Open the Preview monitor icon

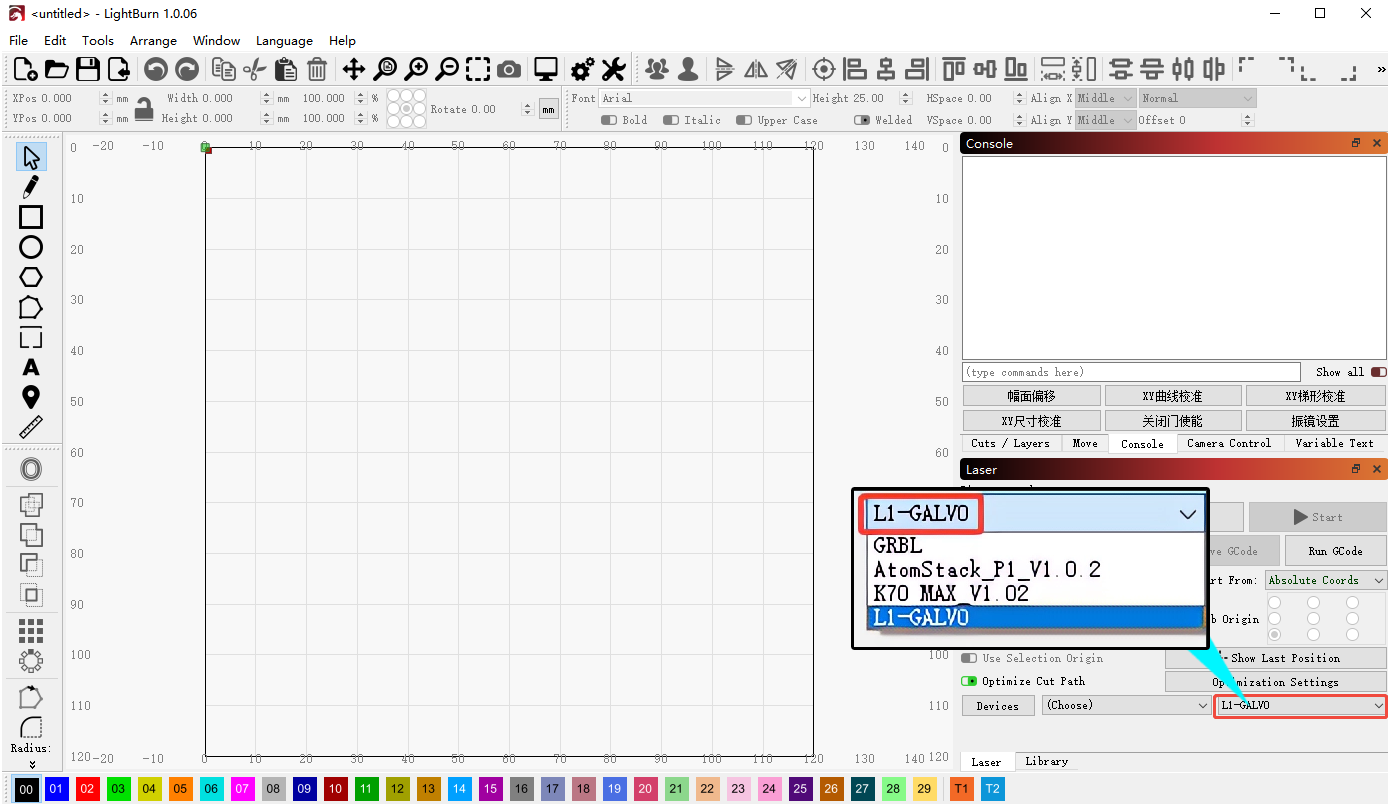545,69
